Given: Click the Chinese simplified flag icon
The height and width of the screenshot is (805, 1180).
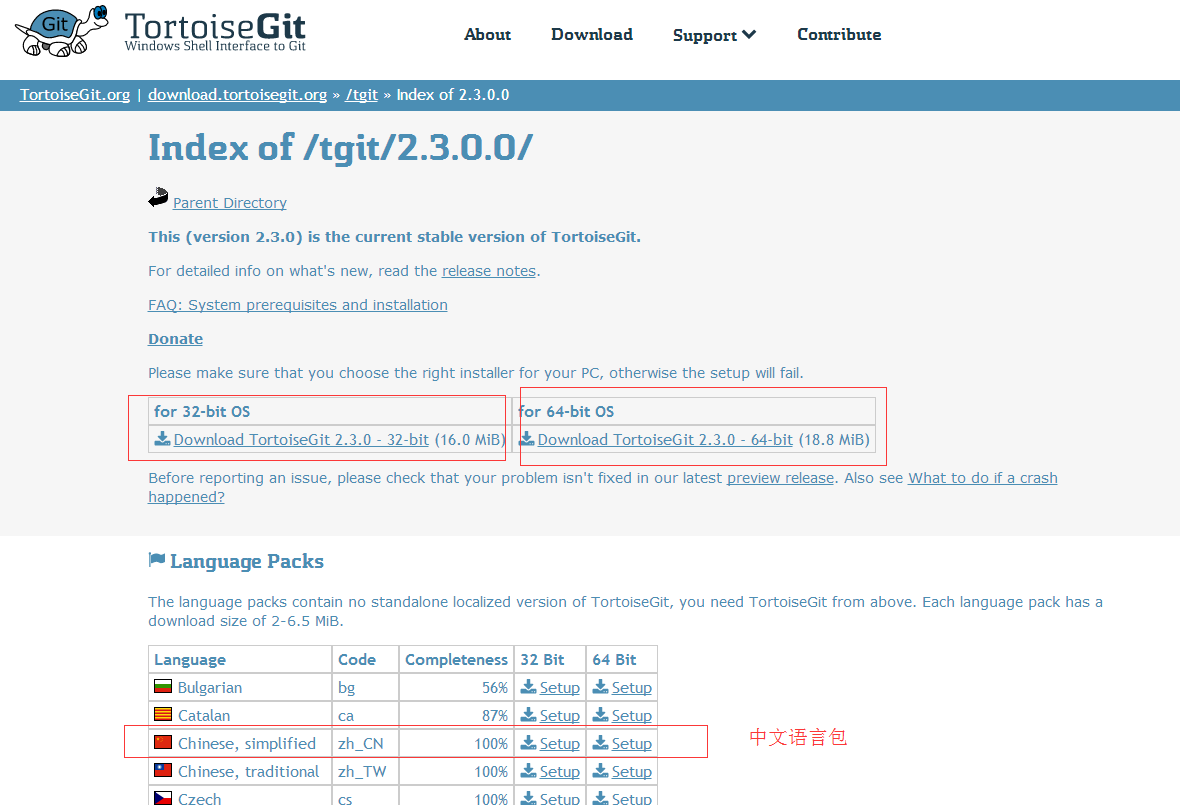Looking at the screenshot, I should [163, 743].
